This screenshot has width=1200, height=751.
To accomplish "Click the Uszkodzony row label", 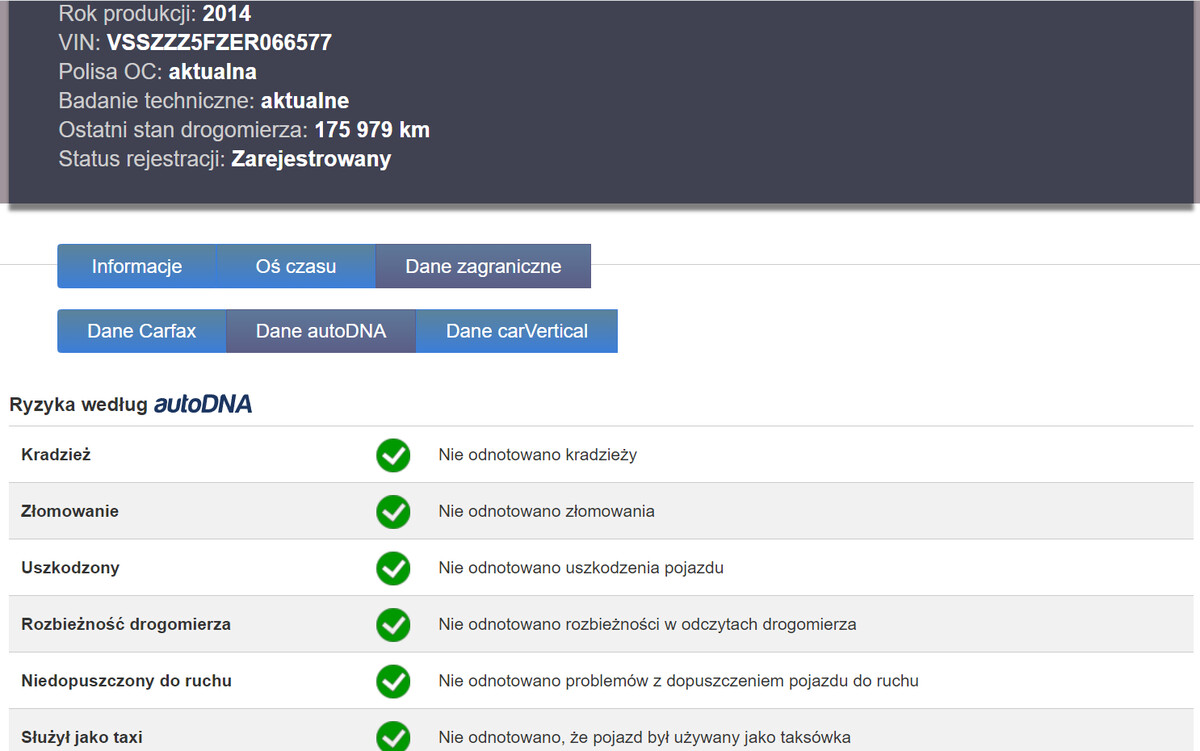I will pos(70,567).
